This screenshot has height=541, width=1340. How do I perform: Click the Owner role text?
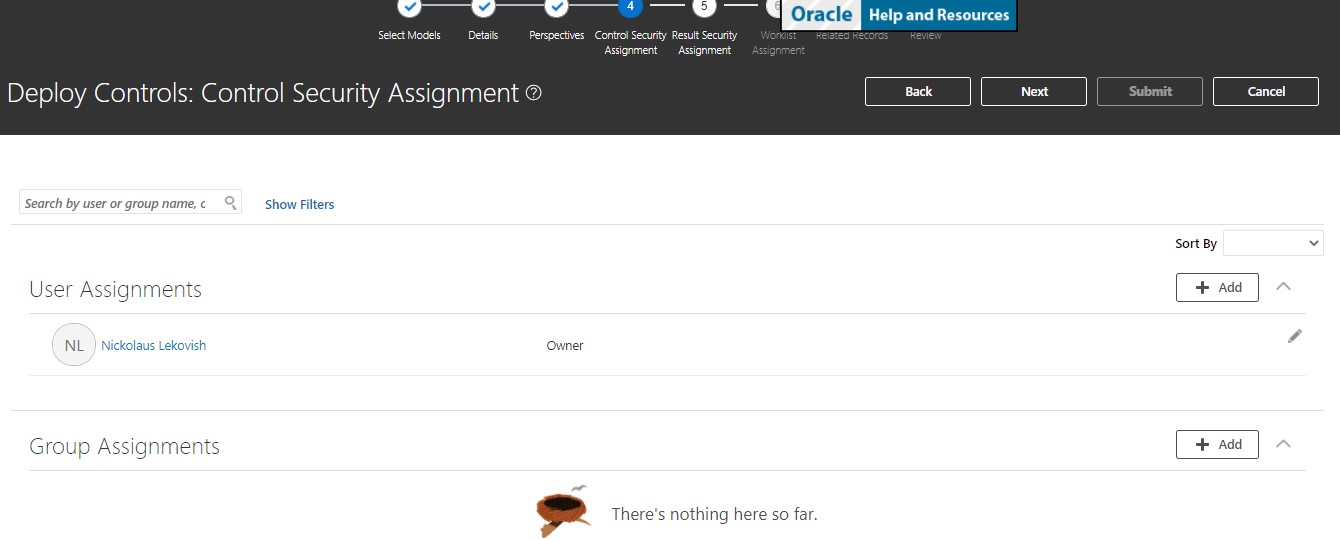click(565, 345)
